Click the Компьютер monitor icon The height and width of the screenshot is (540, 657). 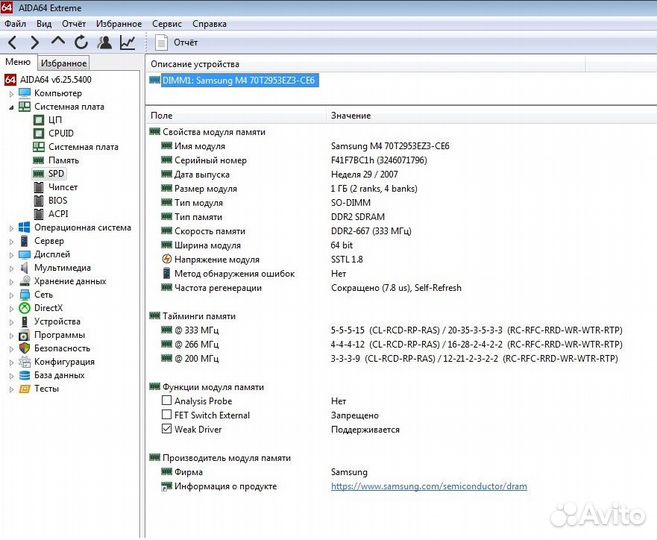click(x=25, y=93)
